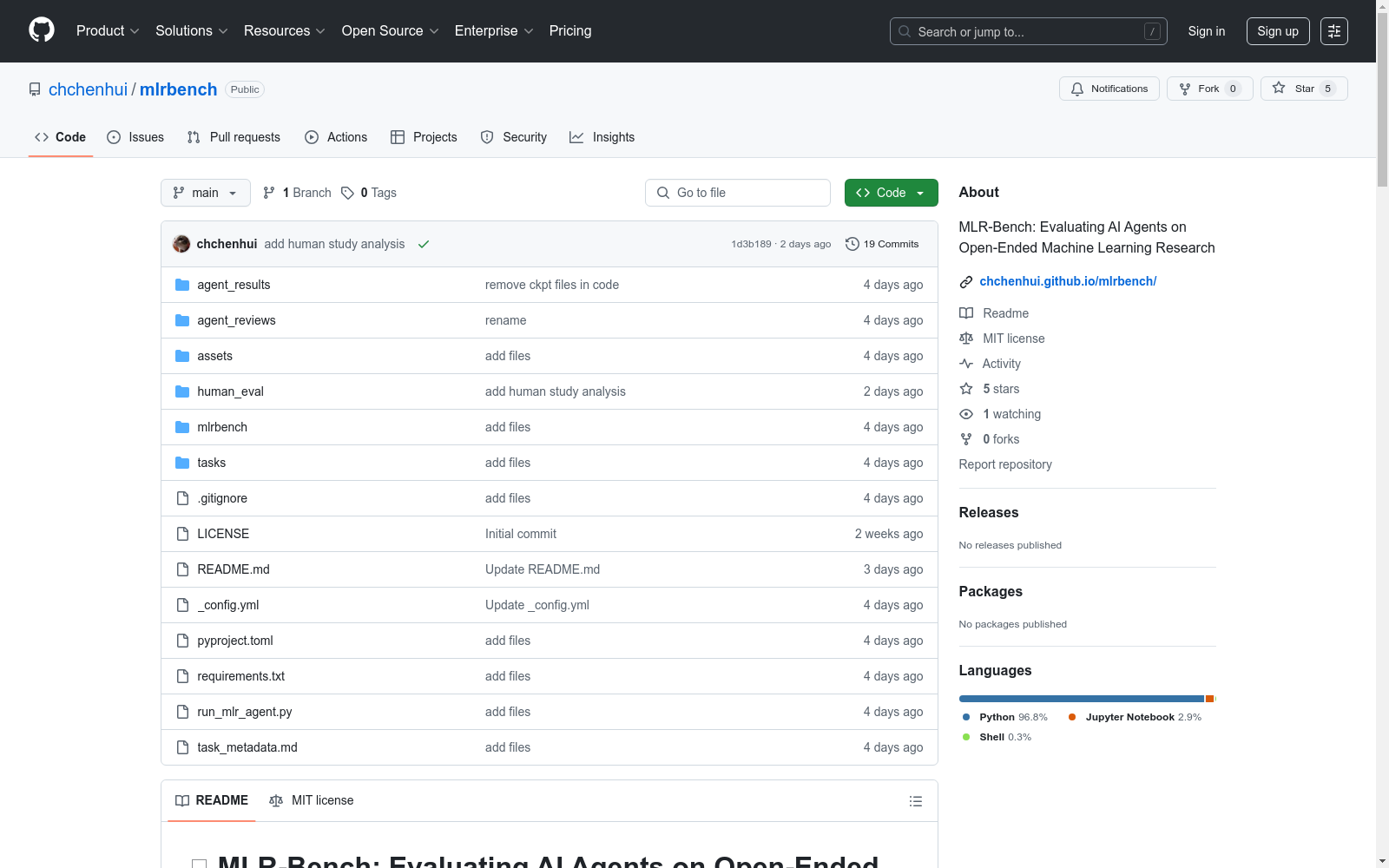This screenshot has width=1389, height=868.
Task: Star the mlrbench repository
Action: click(1304, 89)
